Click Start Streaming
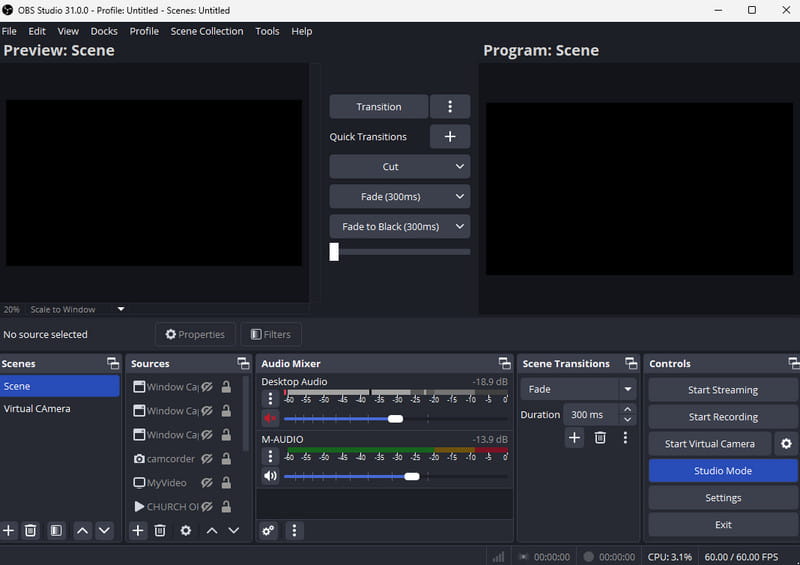The height and width of the screenshot is (565, 800). coord(722,390)
